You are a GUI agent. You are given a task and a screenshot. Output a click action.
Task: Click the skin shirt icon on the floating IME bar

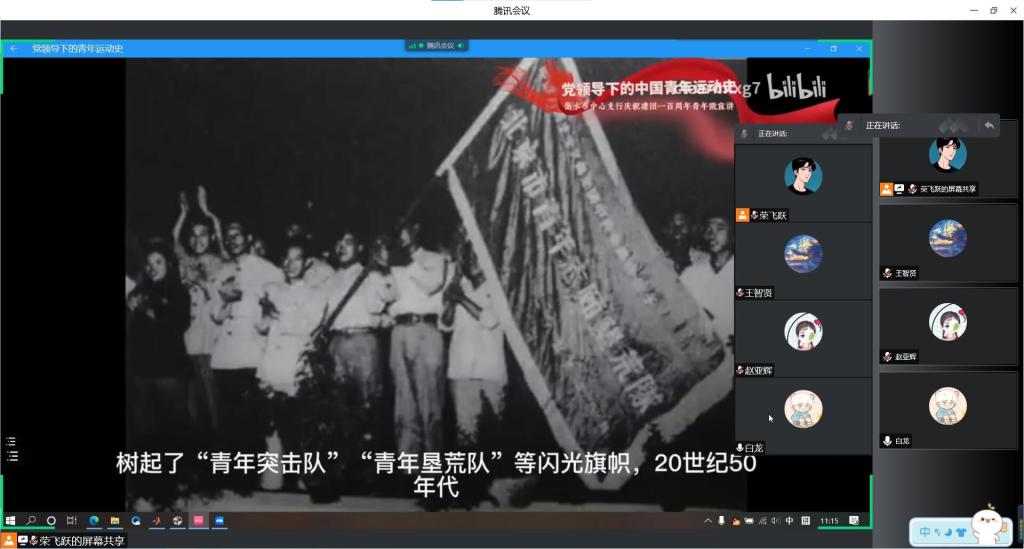[x=962, y=532]
